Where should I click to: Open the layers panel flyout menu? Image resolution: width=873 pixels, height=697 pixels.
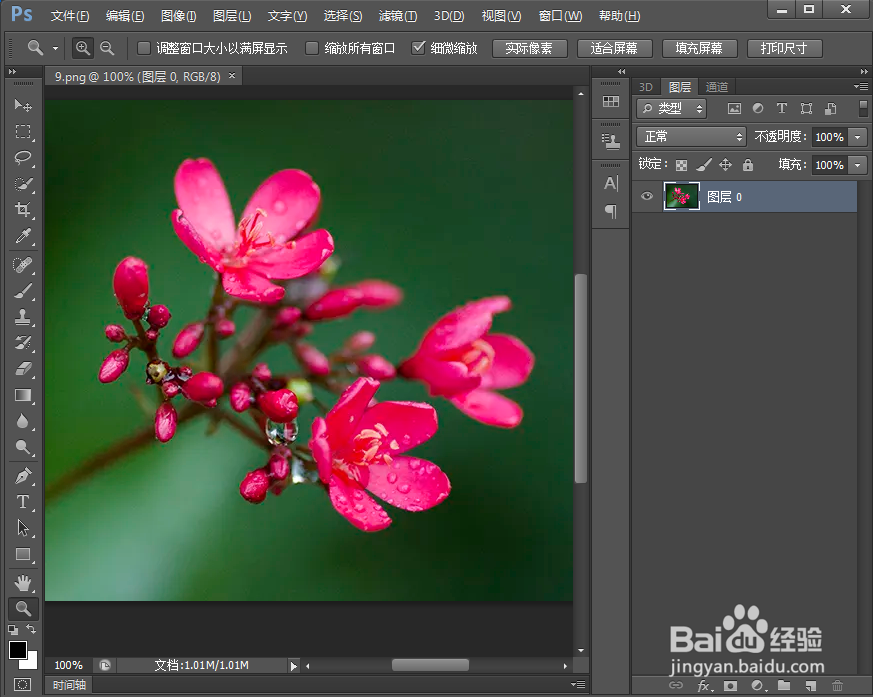(x=861, y=86)
